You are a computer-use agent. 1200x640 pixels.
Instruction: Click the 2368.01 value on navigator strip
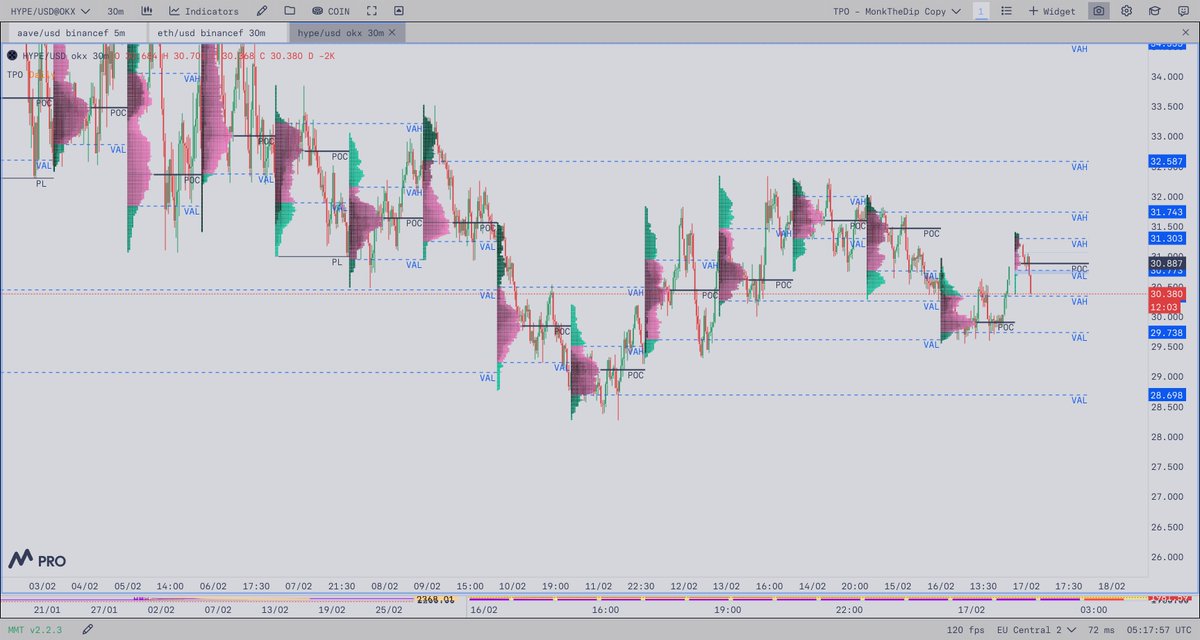click(435, 600)
